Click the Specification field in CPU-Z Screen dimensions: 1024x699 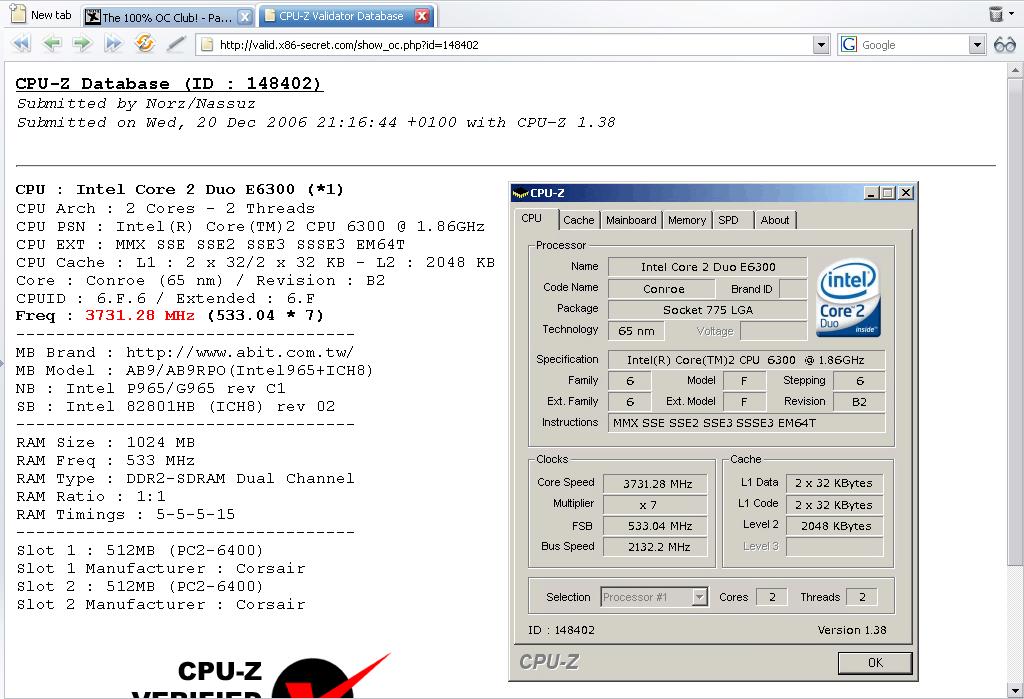pos(746,360)
